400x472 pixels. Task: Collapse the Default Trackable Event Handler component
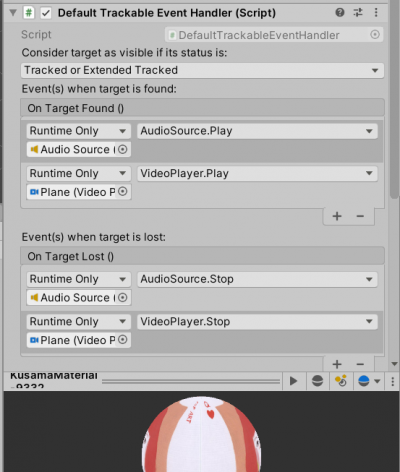tap(13, 13)
